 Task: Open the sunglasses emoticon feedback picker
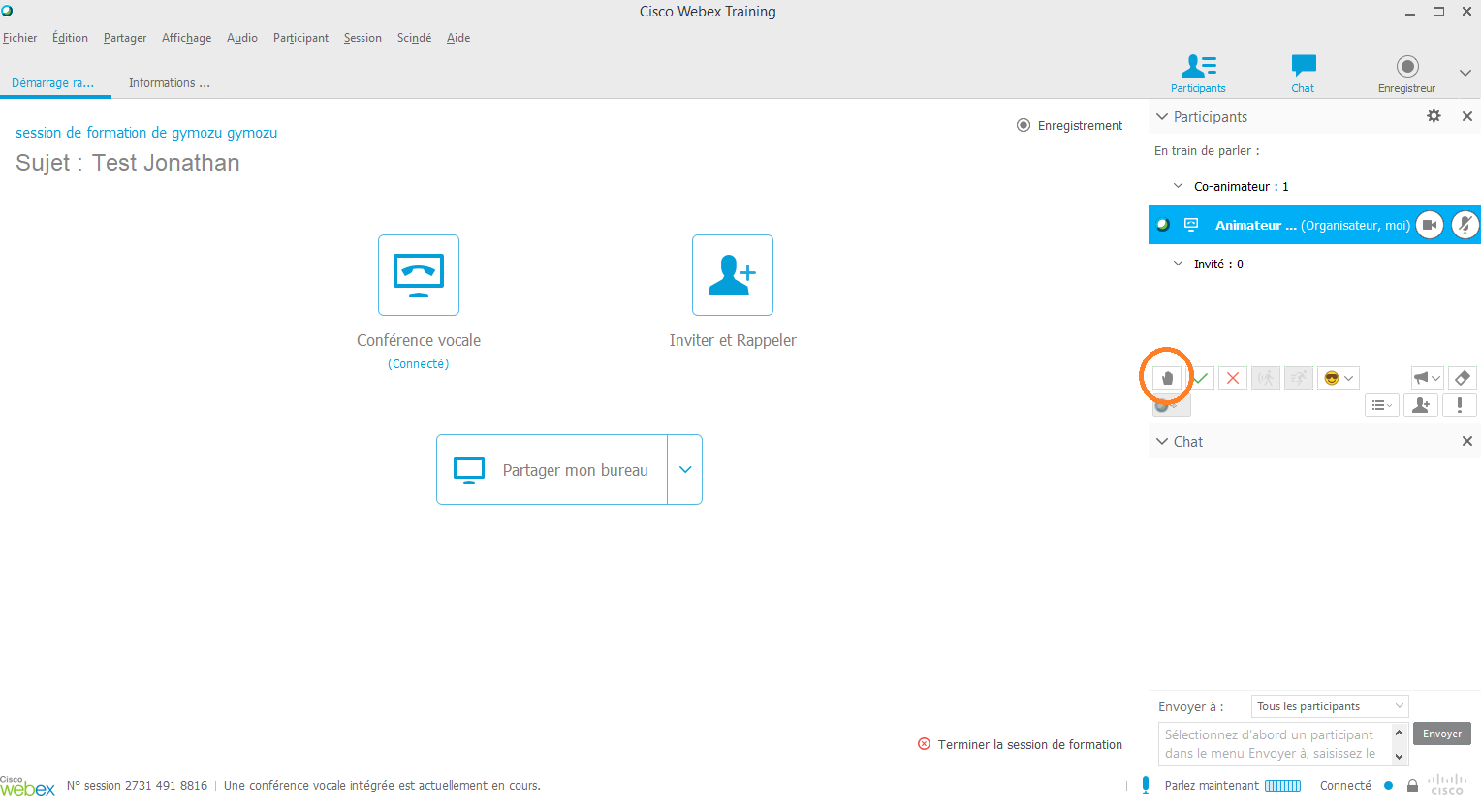click(1339, 378)
